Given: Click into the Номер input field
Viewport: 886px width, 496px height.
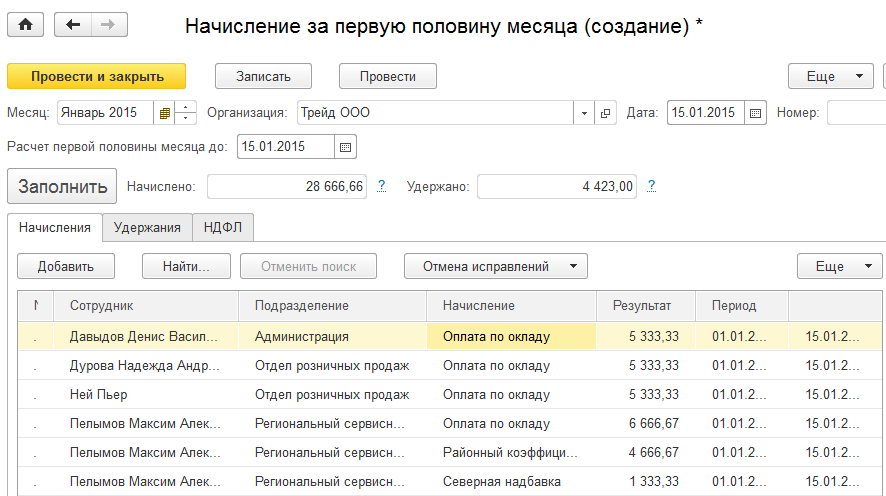Looking at the screenshot, I should 855,113.
